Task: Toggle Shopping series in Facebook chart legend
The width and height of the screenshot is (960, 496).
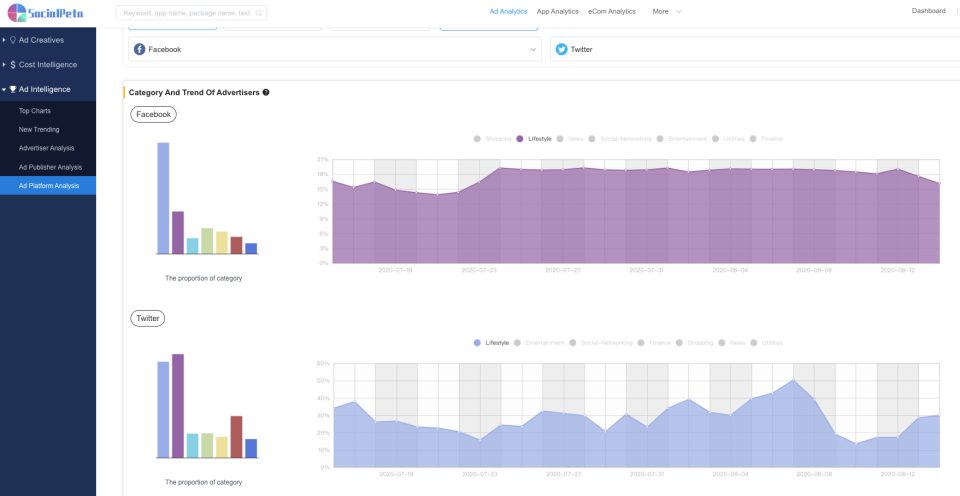Action: pyautogui.click(x=492, y=139)
